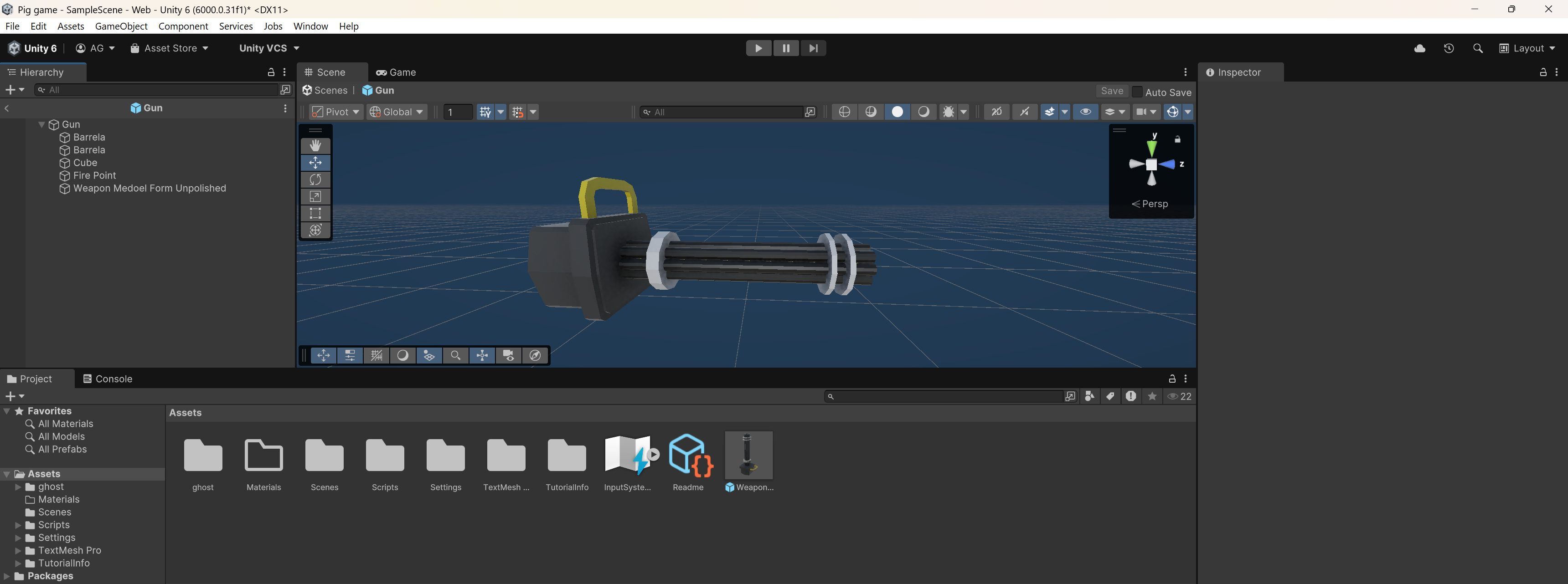Open the Pivot handle position dropdown
The width and height of the screenshot is (1568, 584).
pos(336,112)
